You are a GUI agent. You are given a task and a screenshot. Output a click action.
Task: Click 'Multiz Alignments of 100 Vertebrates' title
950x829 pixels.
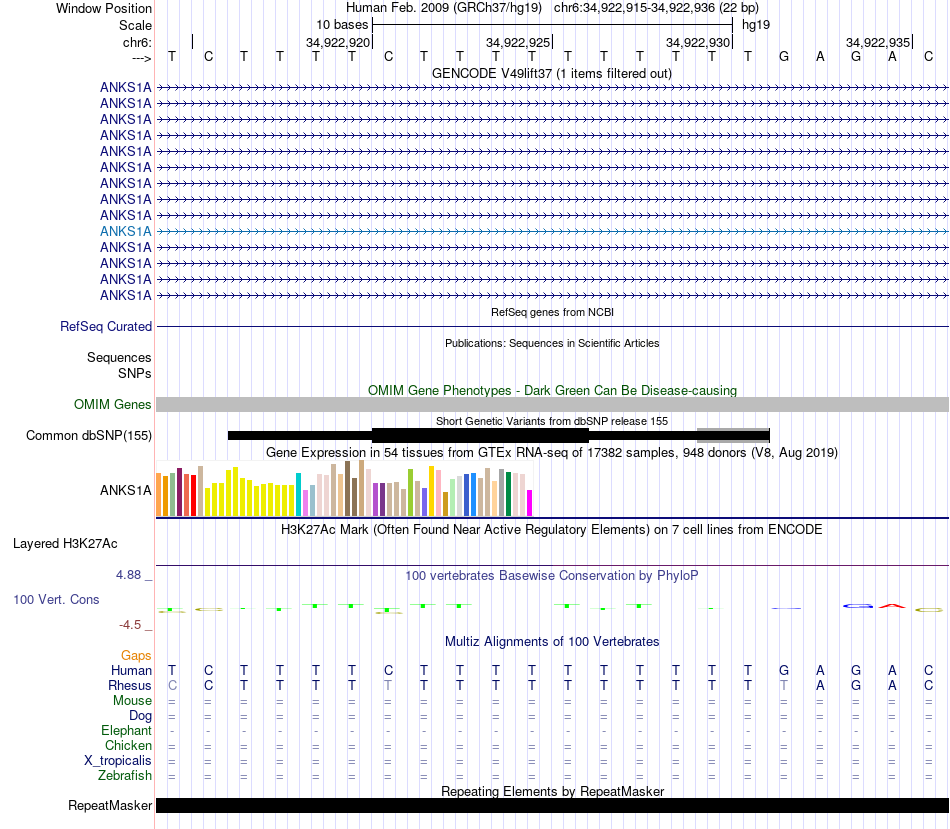click(x=552, y=642)
